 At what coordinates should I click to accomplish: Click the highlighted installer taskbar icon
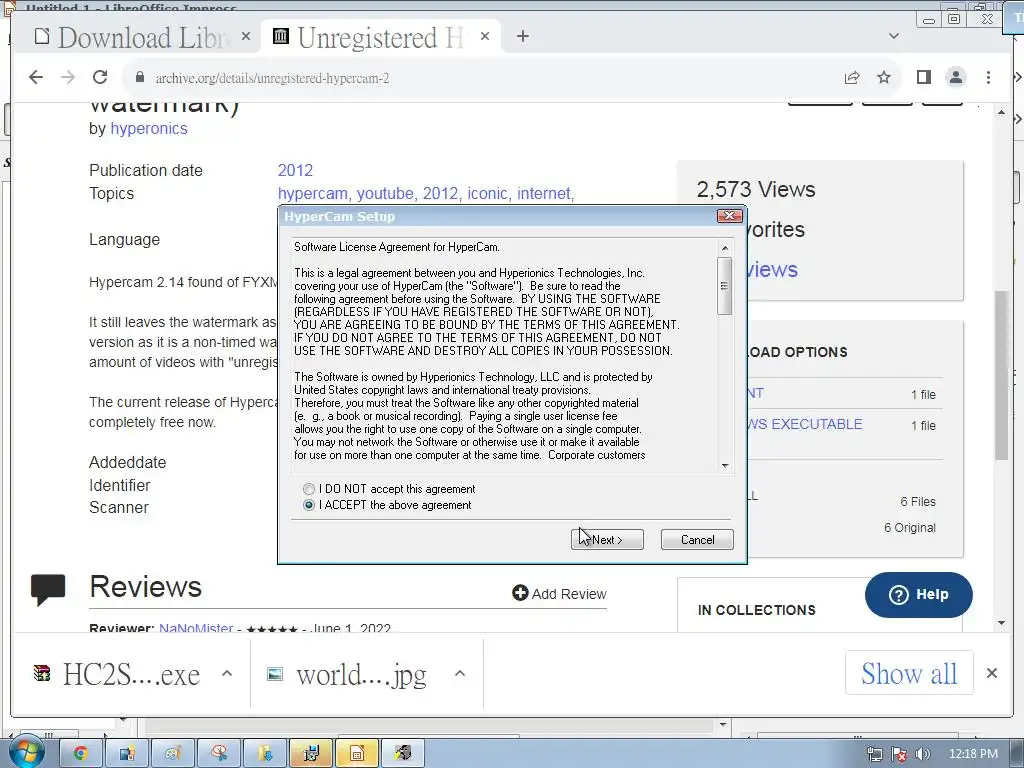coord(311,754)
